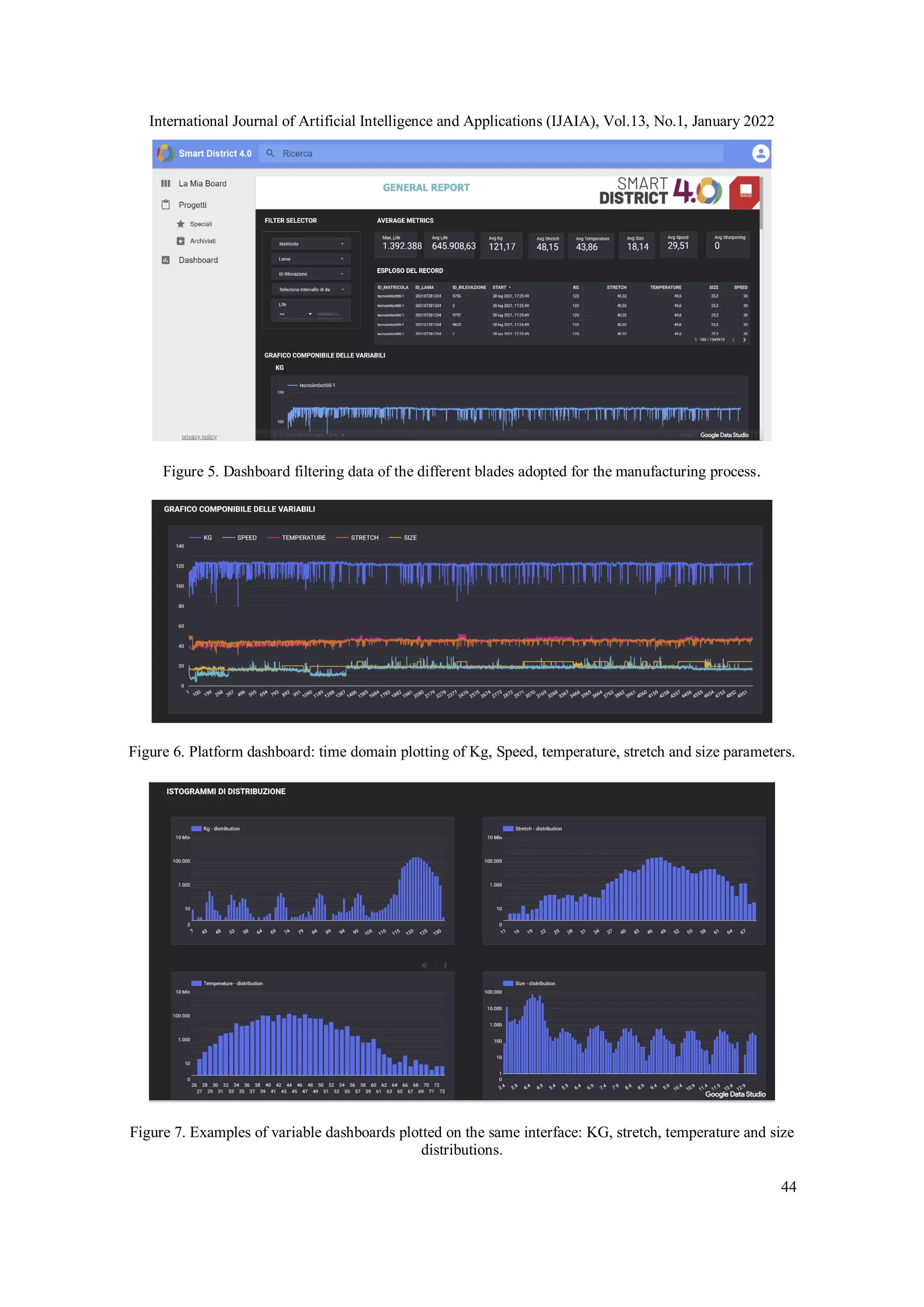Click the record count 1 - 100 / 1349919
This screenshot has width=924, height=1307.
(709, 340)
